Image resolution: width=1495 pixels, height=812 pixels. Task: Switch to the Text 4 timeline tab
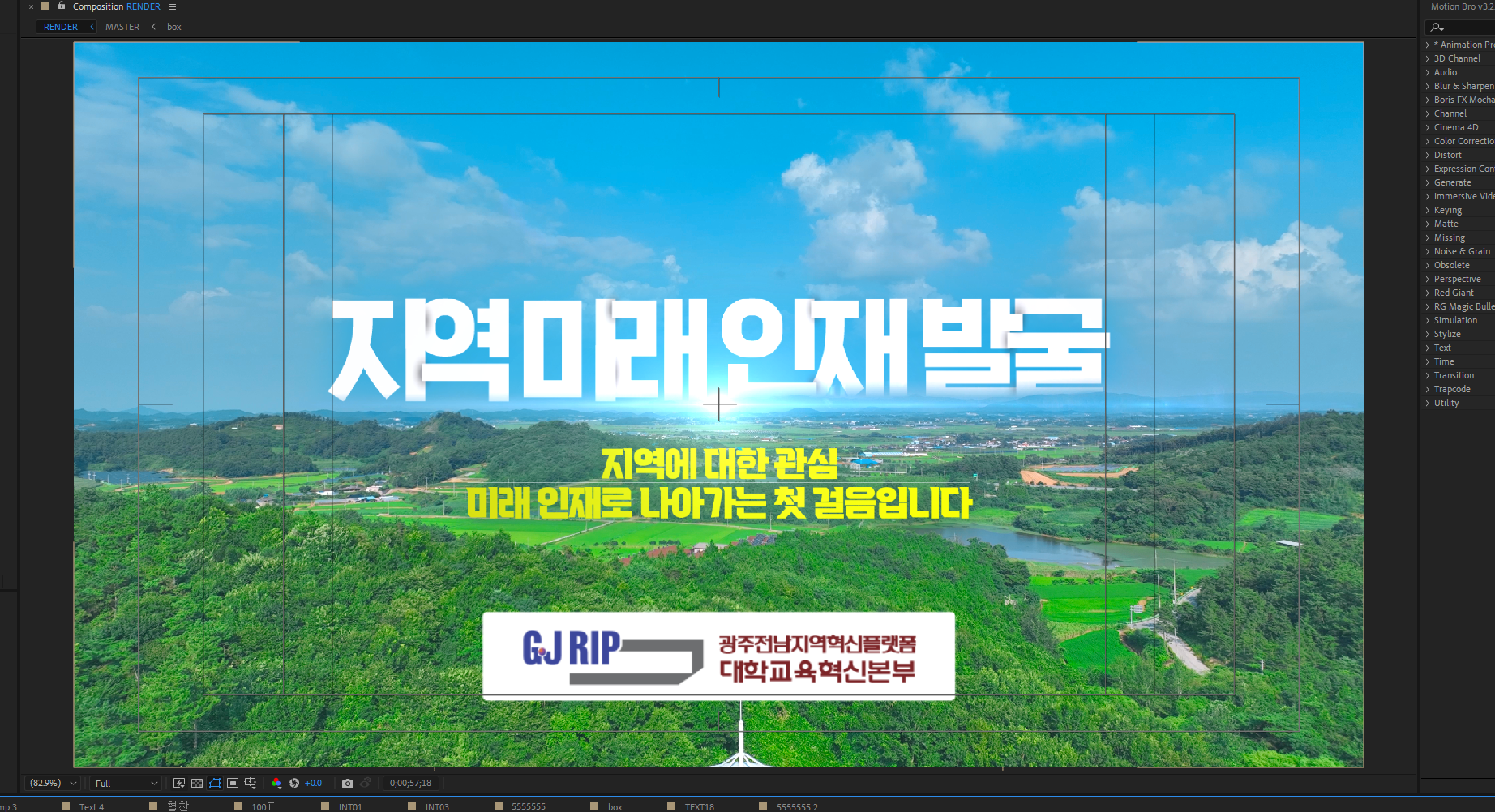point(92,806)
